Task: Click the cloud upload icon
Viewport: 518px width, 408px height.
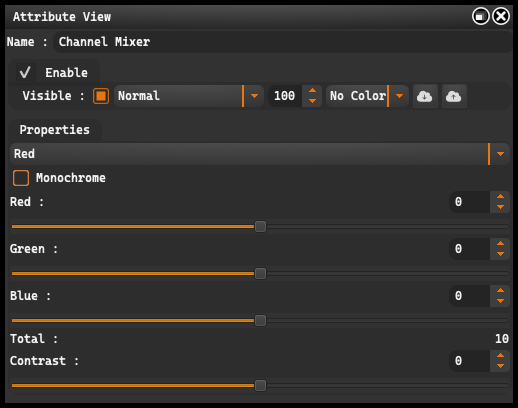Action: tap(454, 96)
